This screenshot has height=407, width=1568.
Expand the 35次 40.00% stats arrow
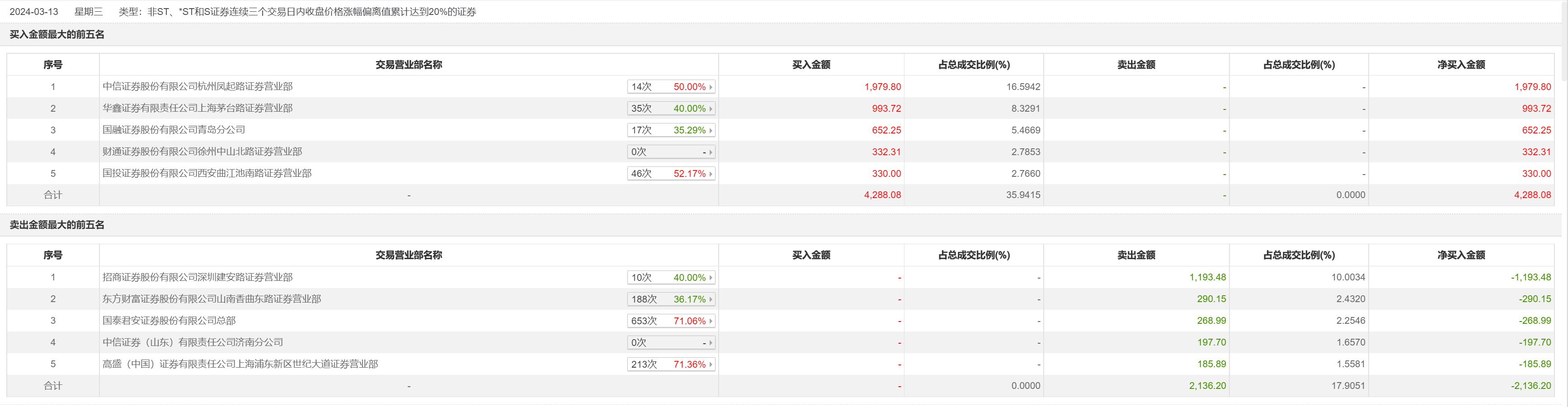click(711, 109)
